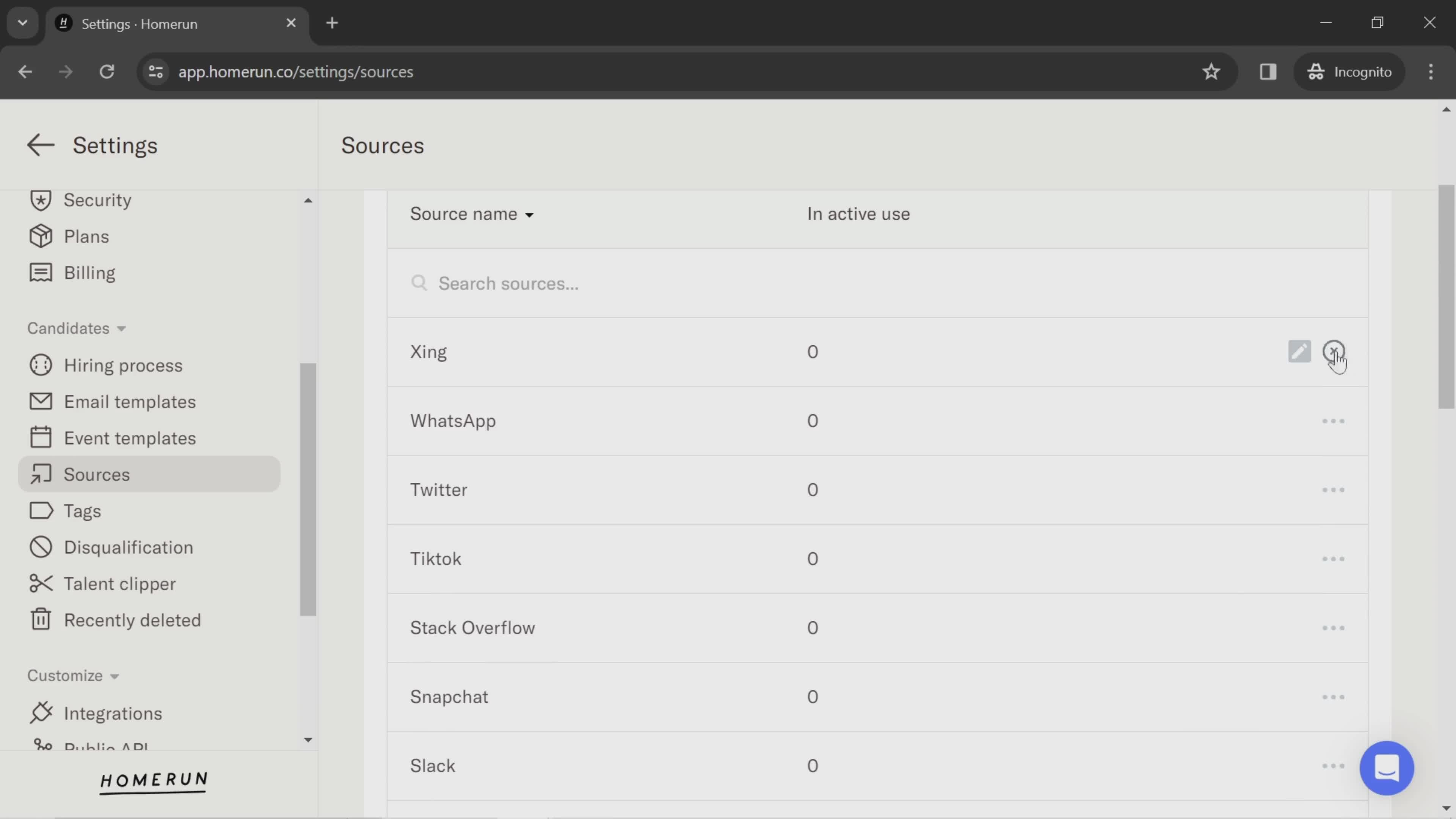Click the Tiktok source name
1456x819 pixels.
[x=435, y=559]
